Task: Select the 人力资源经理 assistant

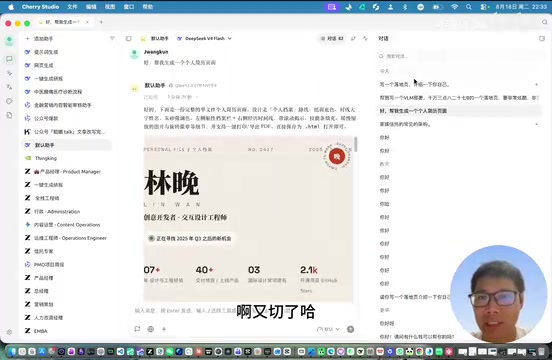Action: click(67, 317)
